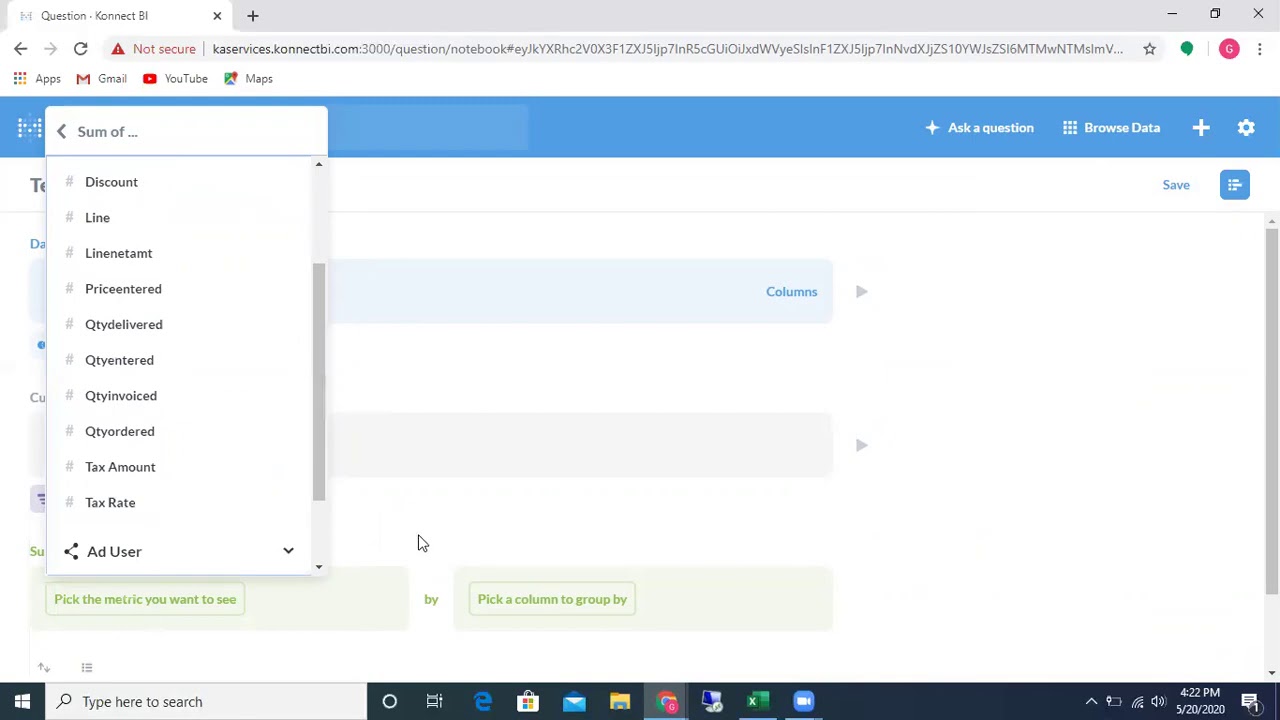This screenshot has height=720, width=1280.
Task: Save the question
Action: point(1176,185)
